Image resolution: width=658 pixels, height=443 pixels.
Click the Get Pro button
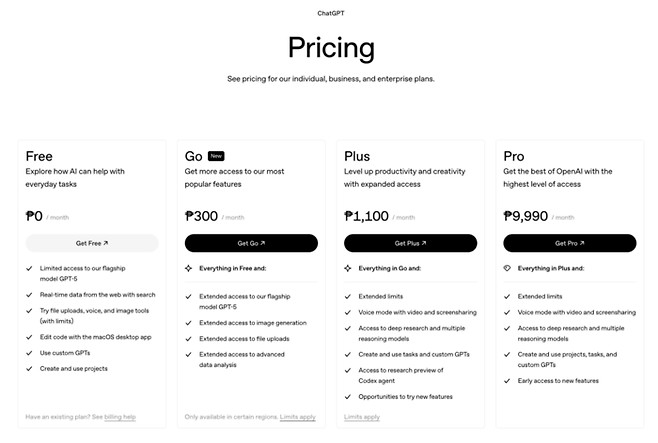pos(569,243)
